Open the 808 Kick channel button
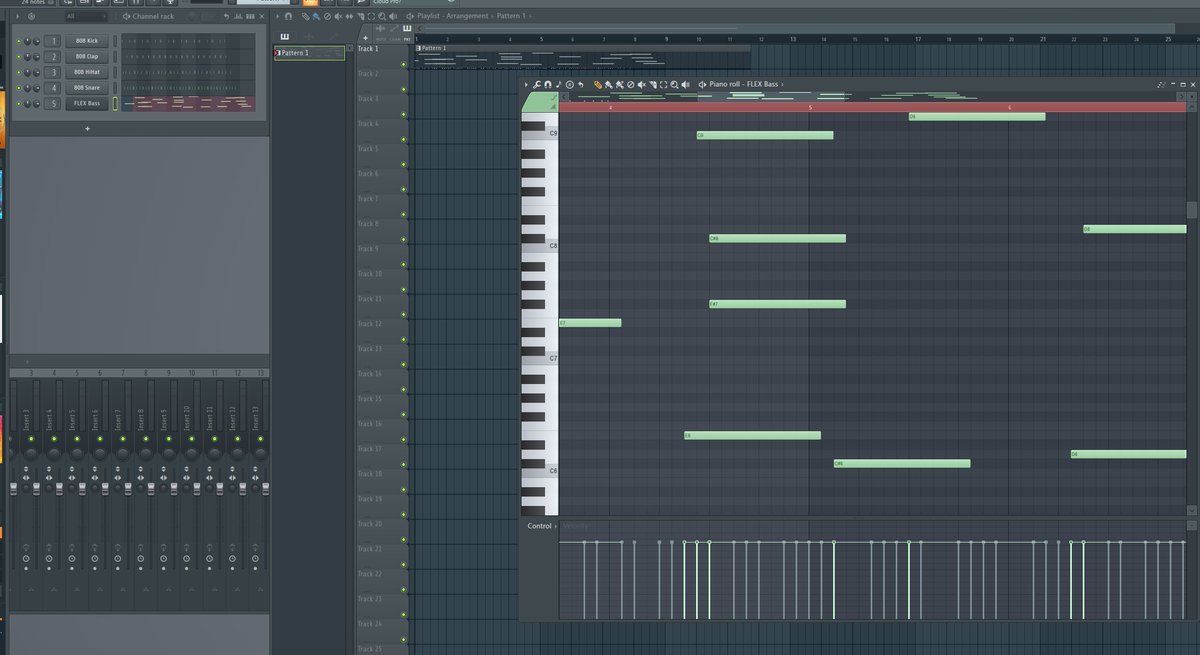 [x=87, y=41]
